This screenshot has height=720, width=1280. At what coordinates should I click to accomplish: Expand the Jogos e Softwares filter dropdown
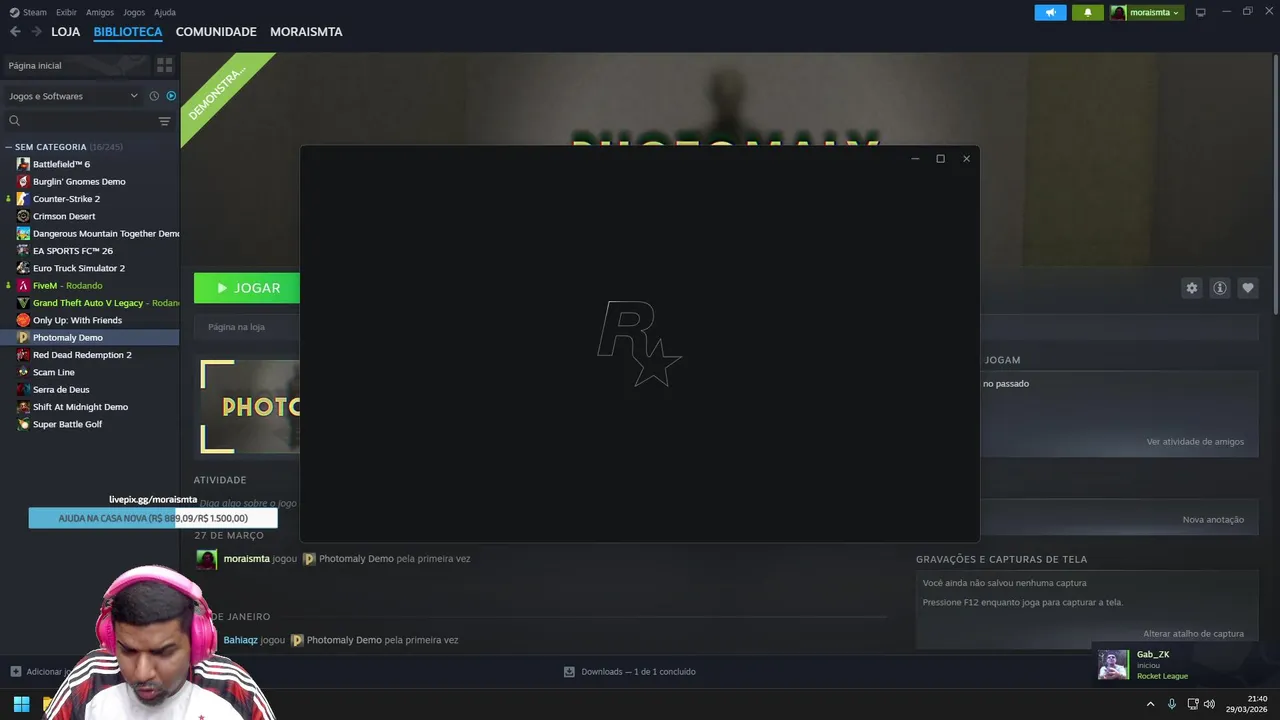(72, 96)
